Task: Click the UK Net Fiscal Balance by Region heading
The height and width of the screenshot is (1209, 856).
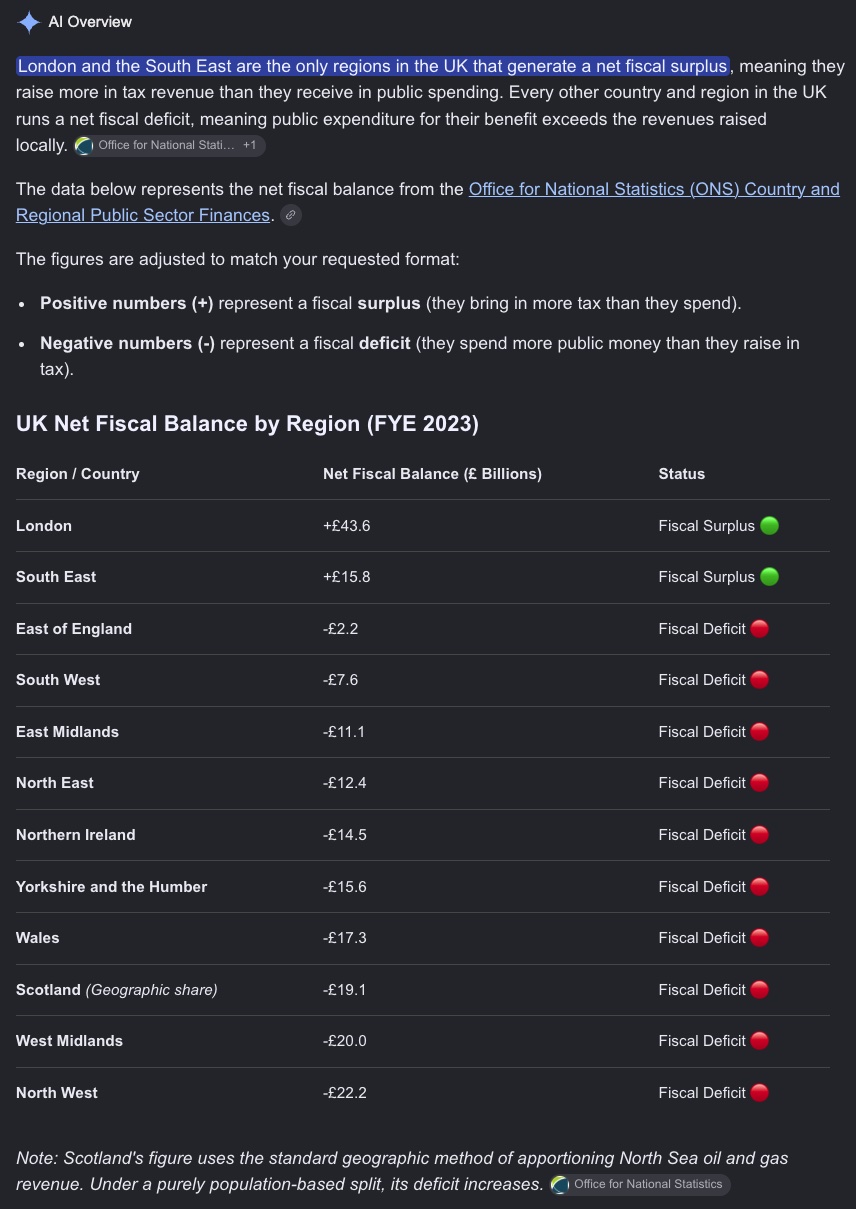Action: coord(248,424)
